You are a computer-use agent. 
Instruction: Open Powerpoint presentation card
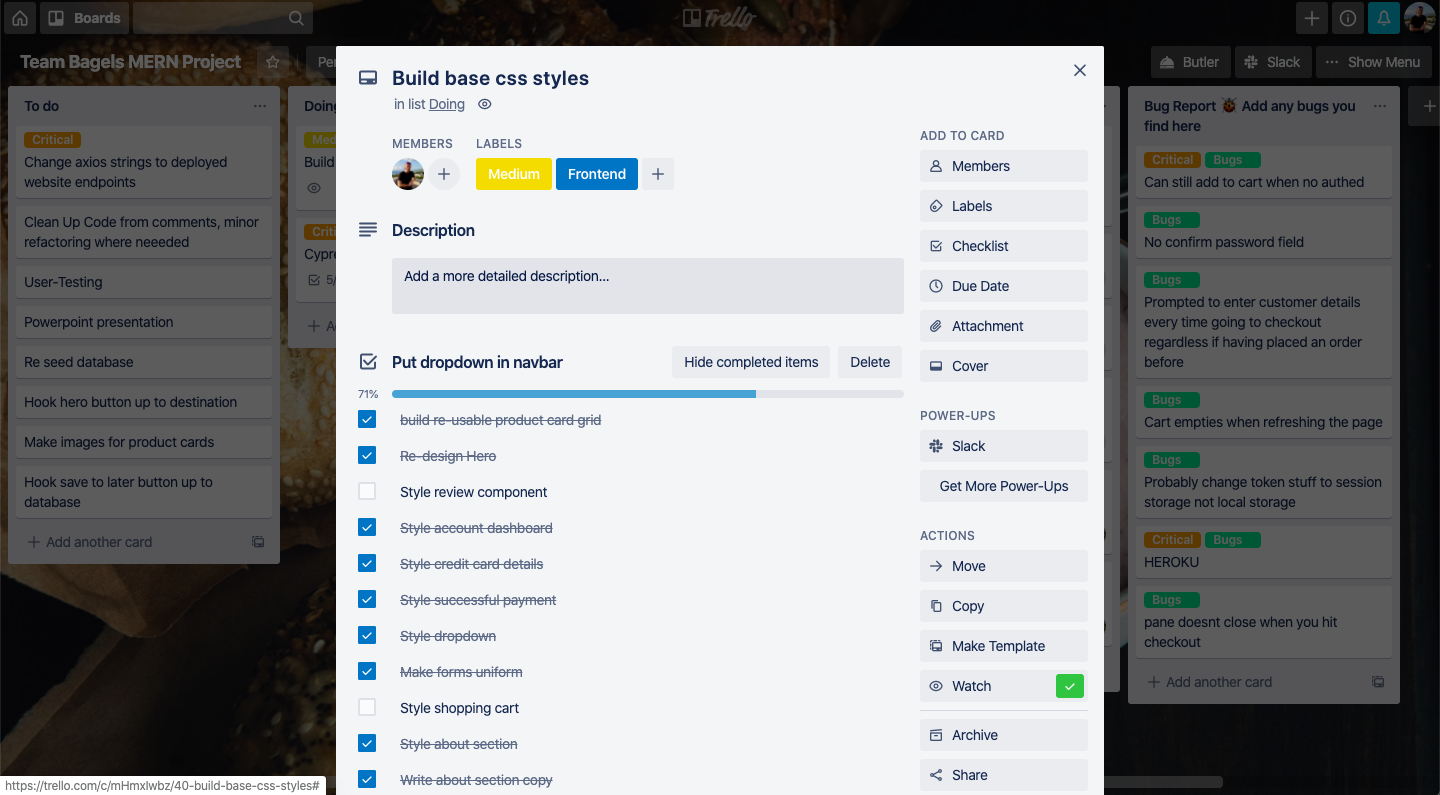click(144, 322)
